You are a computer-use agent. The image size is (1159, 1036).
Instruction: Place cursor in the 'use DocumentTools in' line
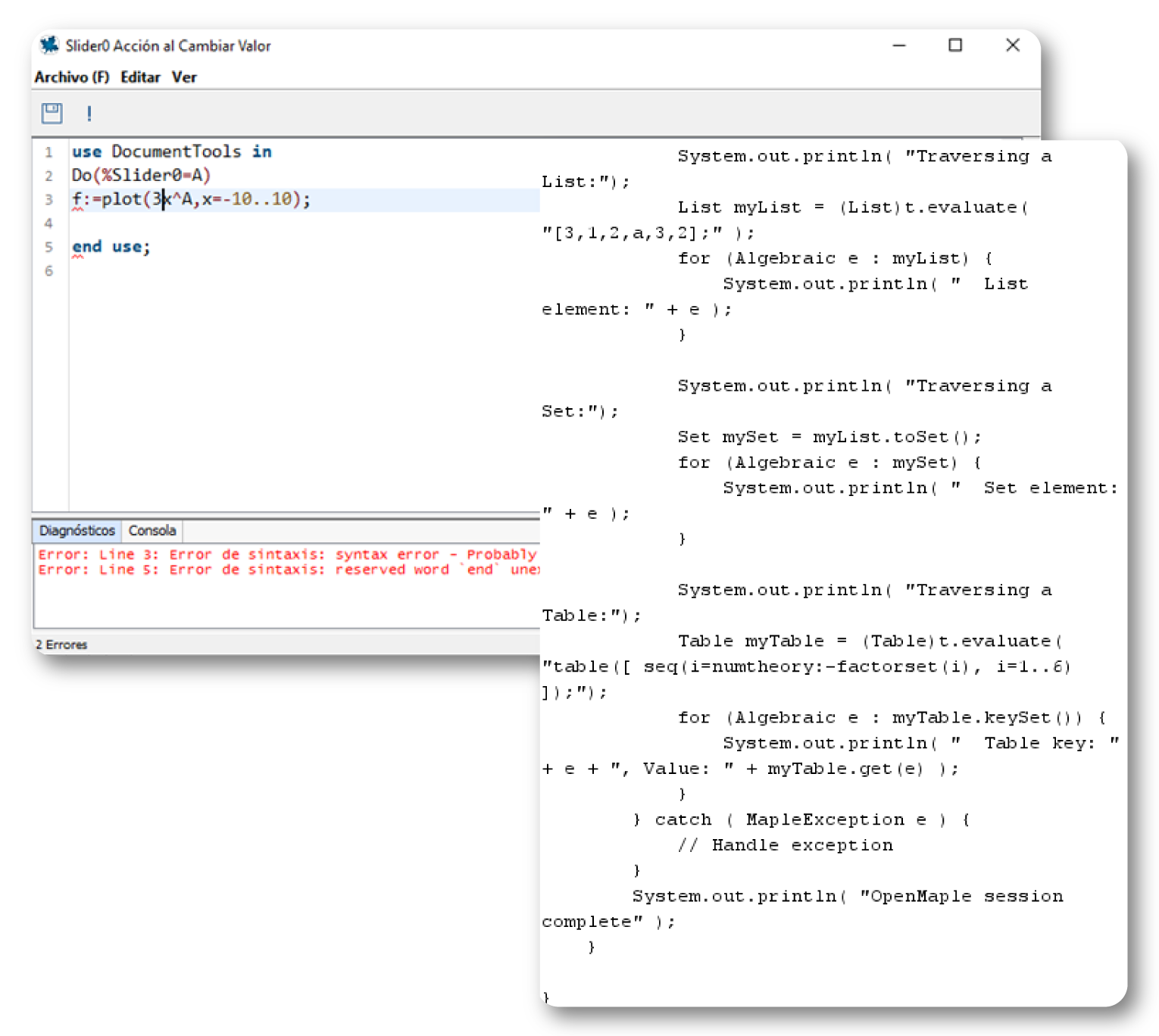172,151
